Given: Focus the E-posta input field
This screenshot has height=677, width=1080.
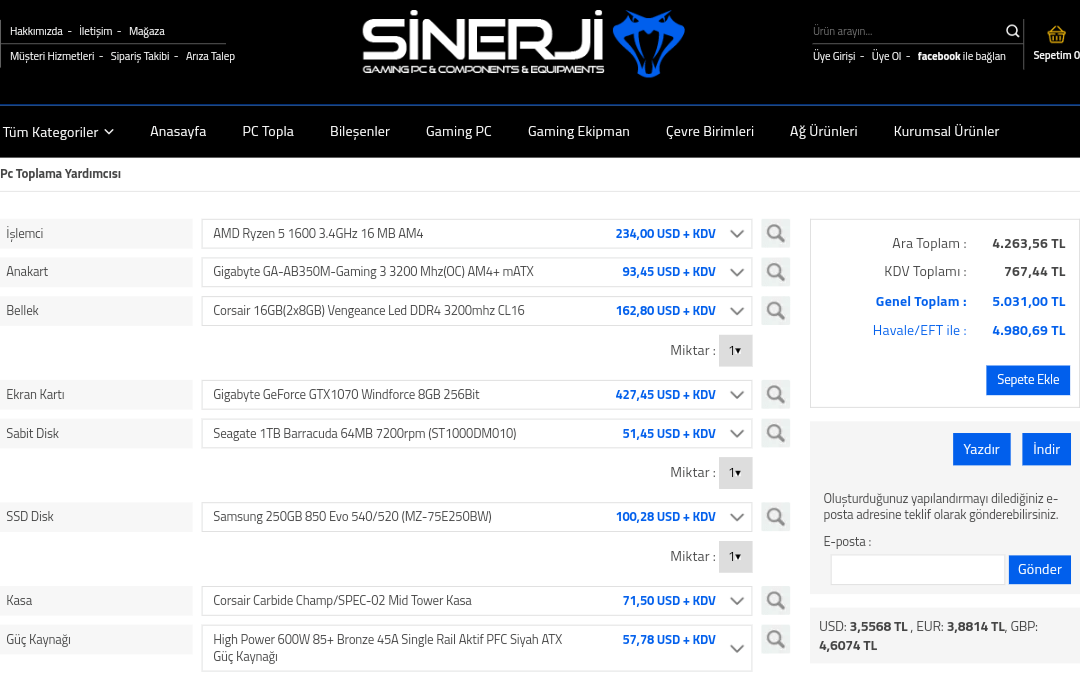Looking at the screenshot, I should point(917,570).
